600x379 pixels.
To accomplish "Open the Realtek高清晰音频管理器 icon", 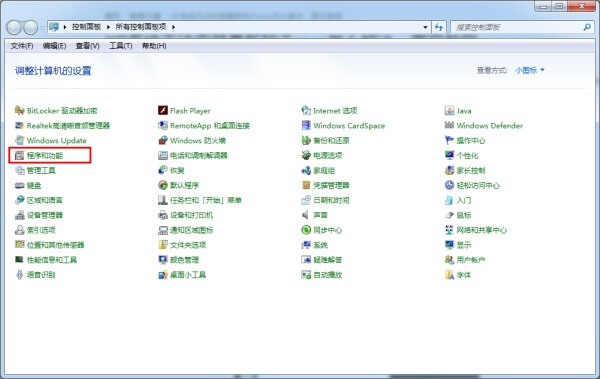I will coord(20,126).
